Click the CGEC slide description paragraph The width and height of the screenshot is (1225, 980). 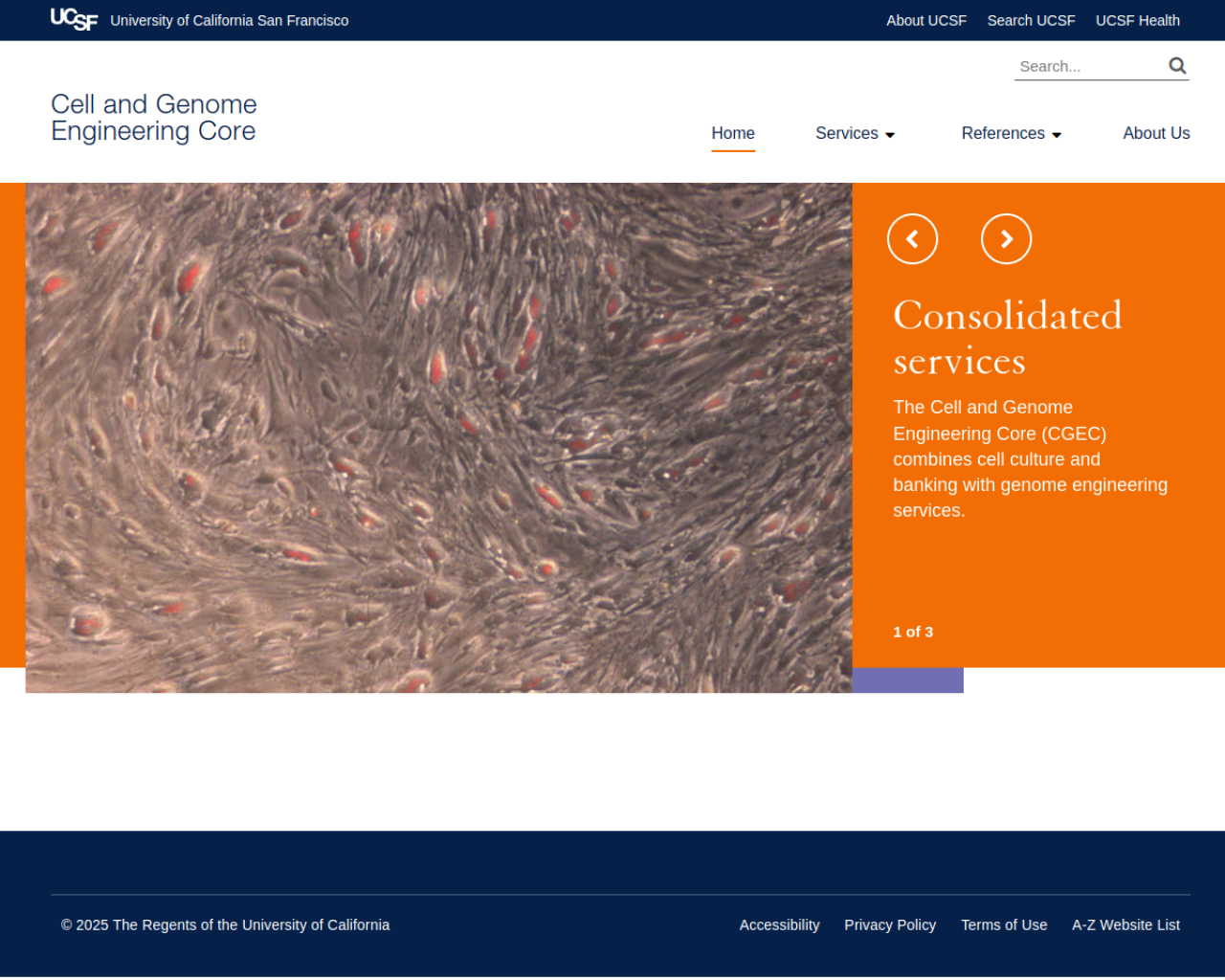tap(1030, 458)
